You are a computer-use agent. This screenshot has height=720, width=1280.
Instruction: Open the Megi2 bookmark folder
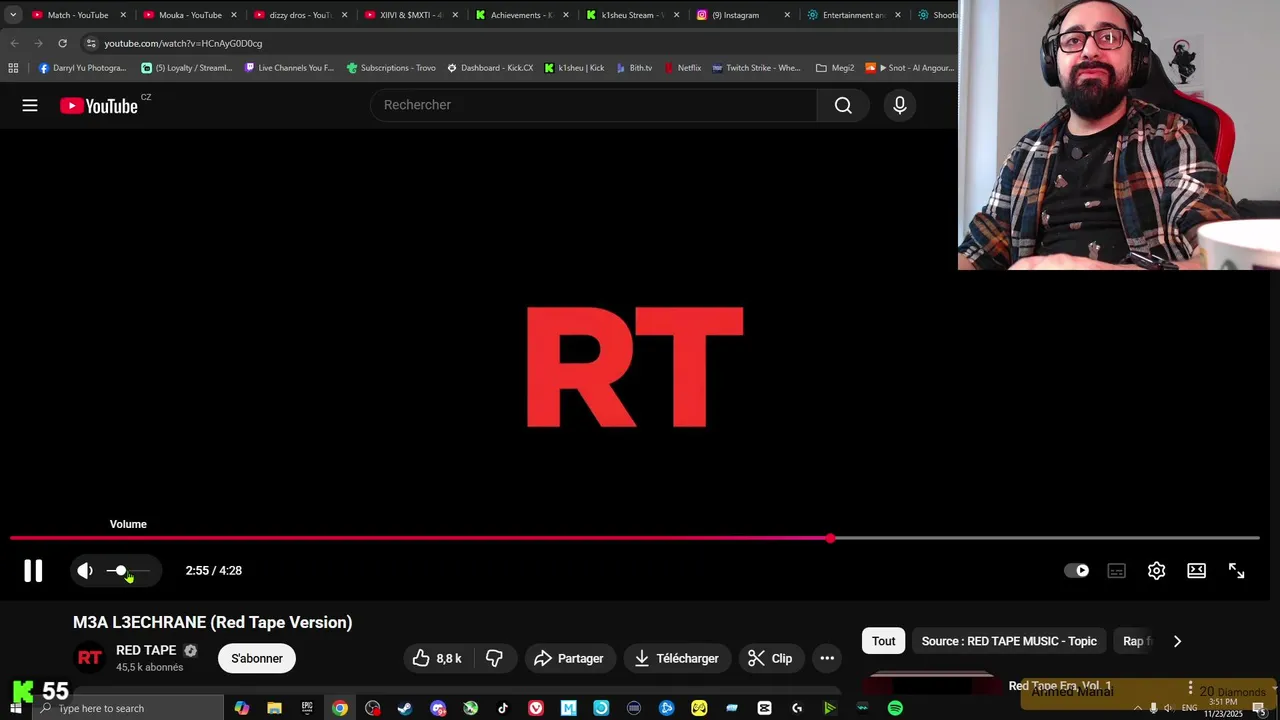(x=835, y=68)
